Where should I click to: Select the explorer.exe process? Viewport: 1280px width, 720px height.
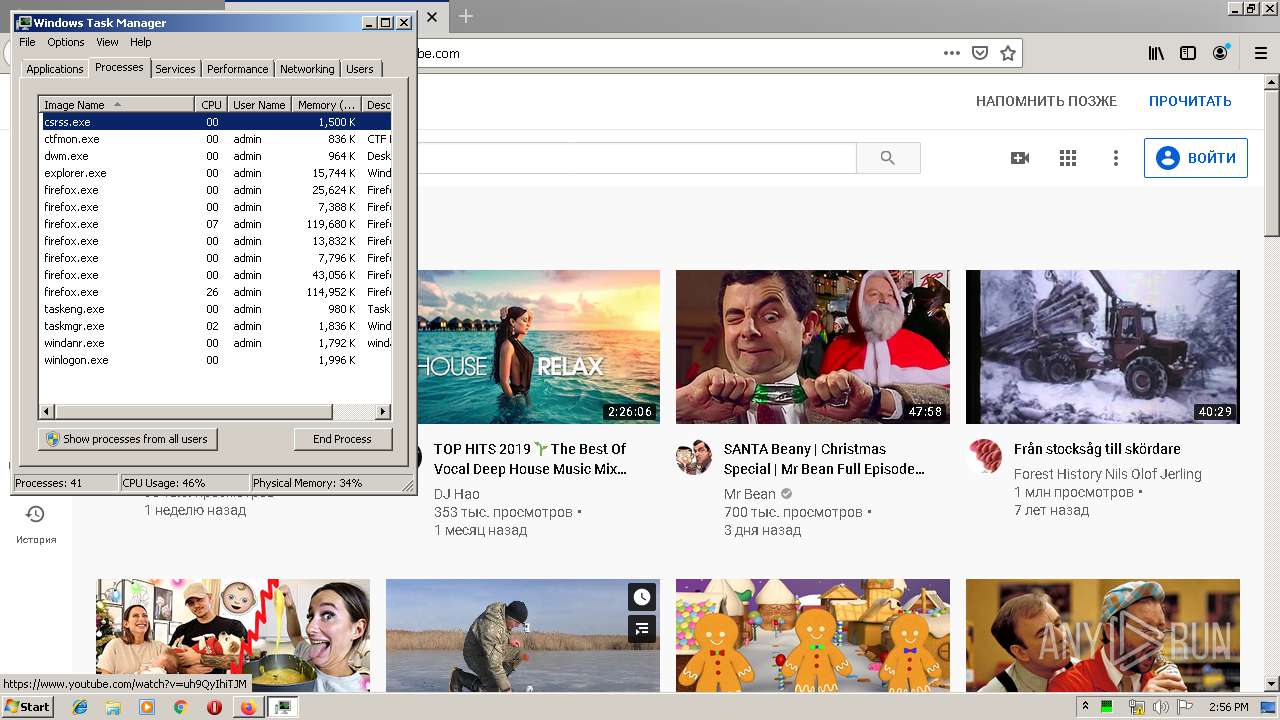[x=215, y=173]
